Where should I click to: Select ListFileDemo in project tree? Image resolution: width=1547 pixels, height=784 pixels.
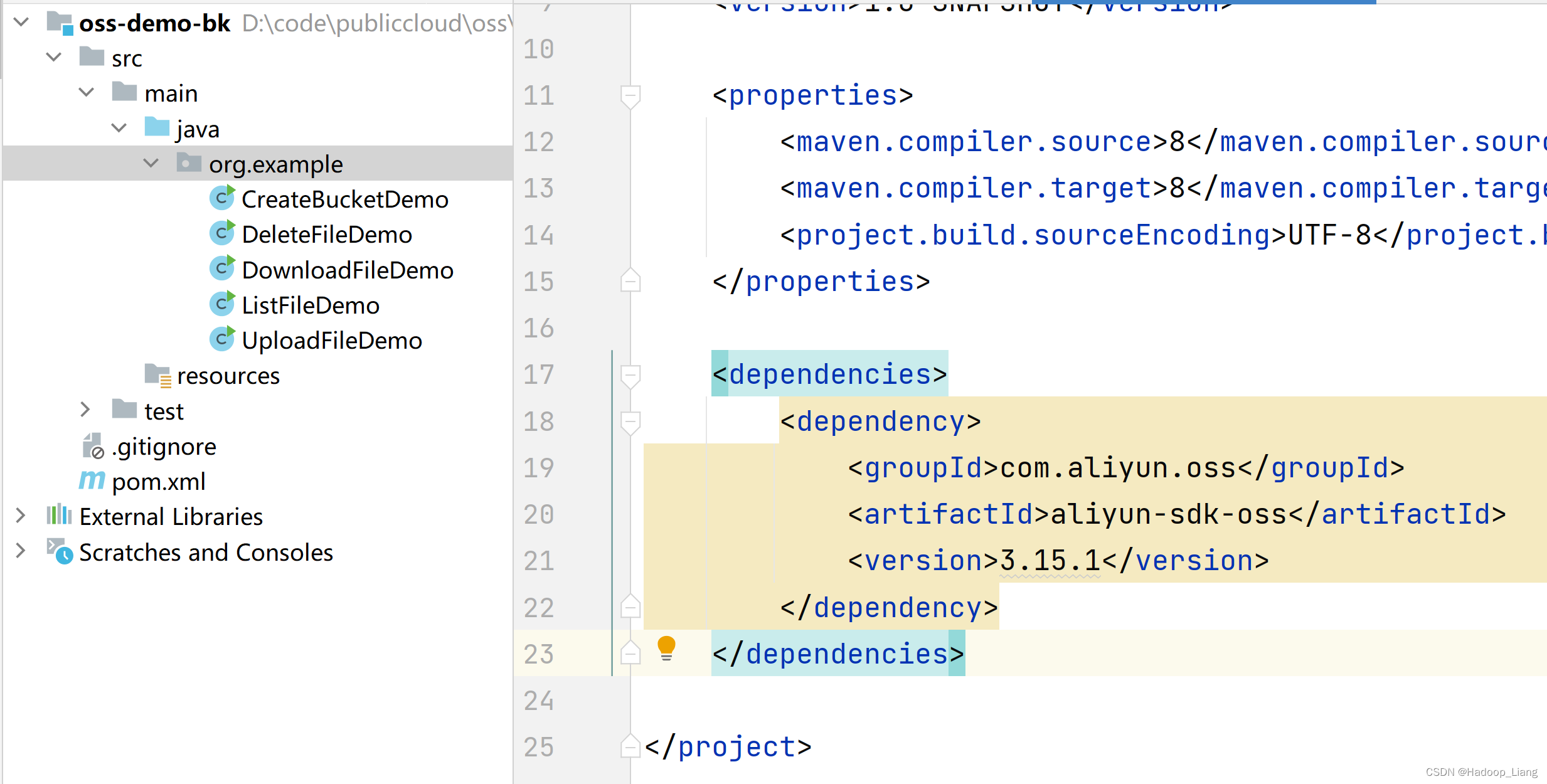click(x=311, y=305)
